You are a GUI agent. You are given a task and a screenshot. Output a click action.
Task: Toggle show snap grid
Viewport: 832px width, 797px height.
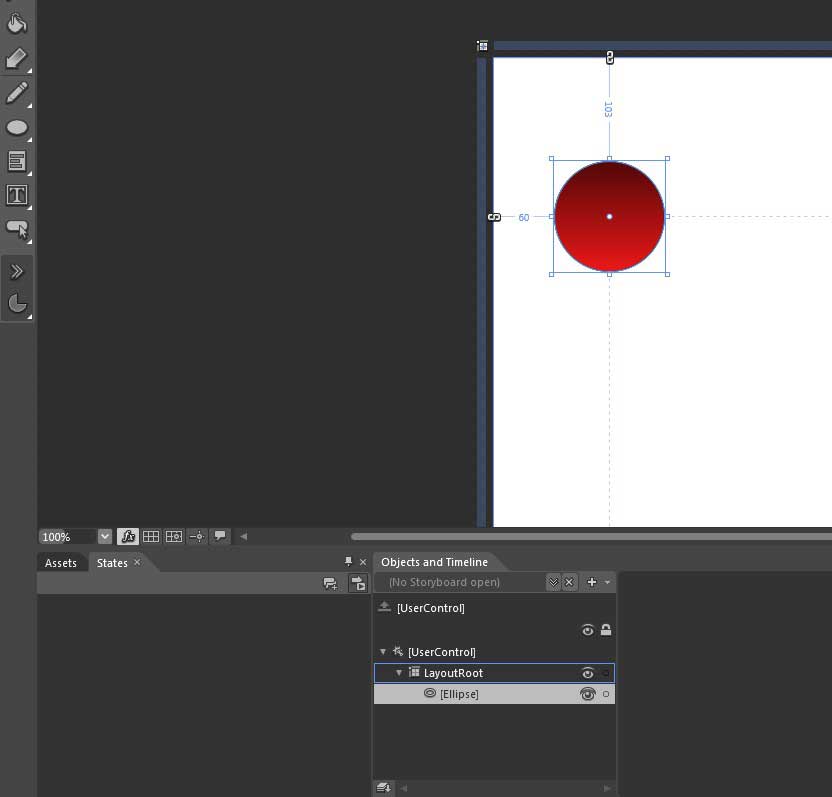pos(151,536)
